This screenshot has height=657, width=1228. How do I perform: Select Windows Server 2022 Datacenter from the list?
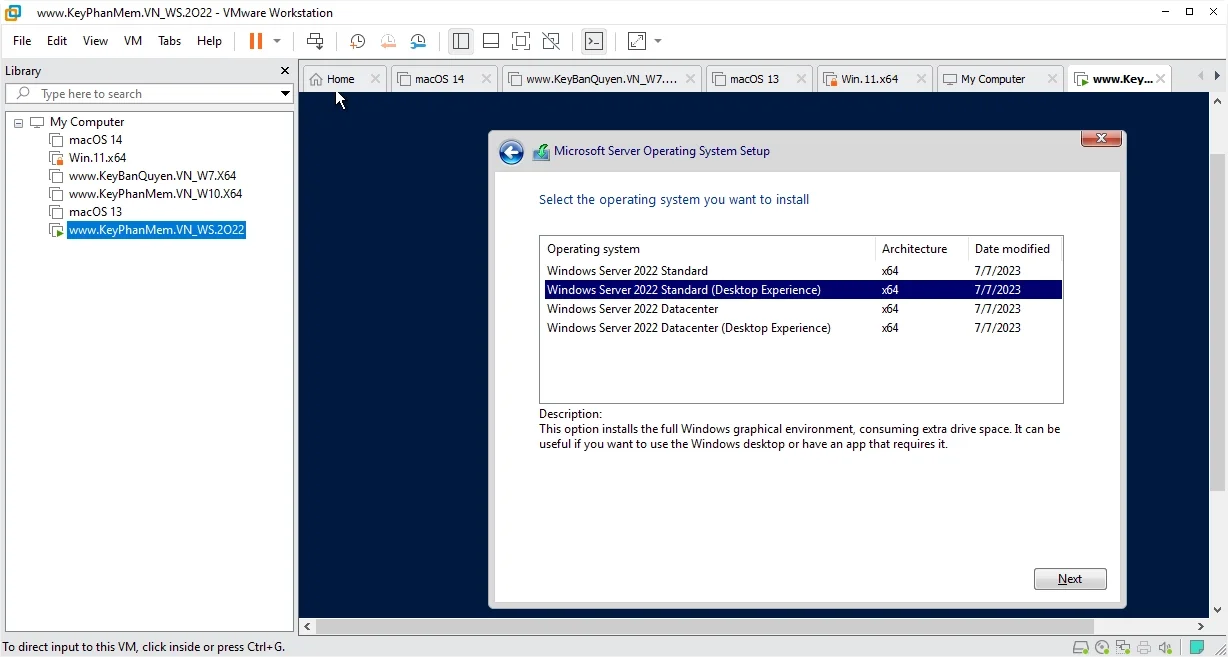(x=632, y=309)
